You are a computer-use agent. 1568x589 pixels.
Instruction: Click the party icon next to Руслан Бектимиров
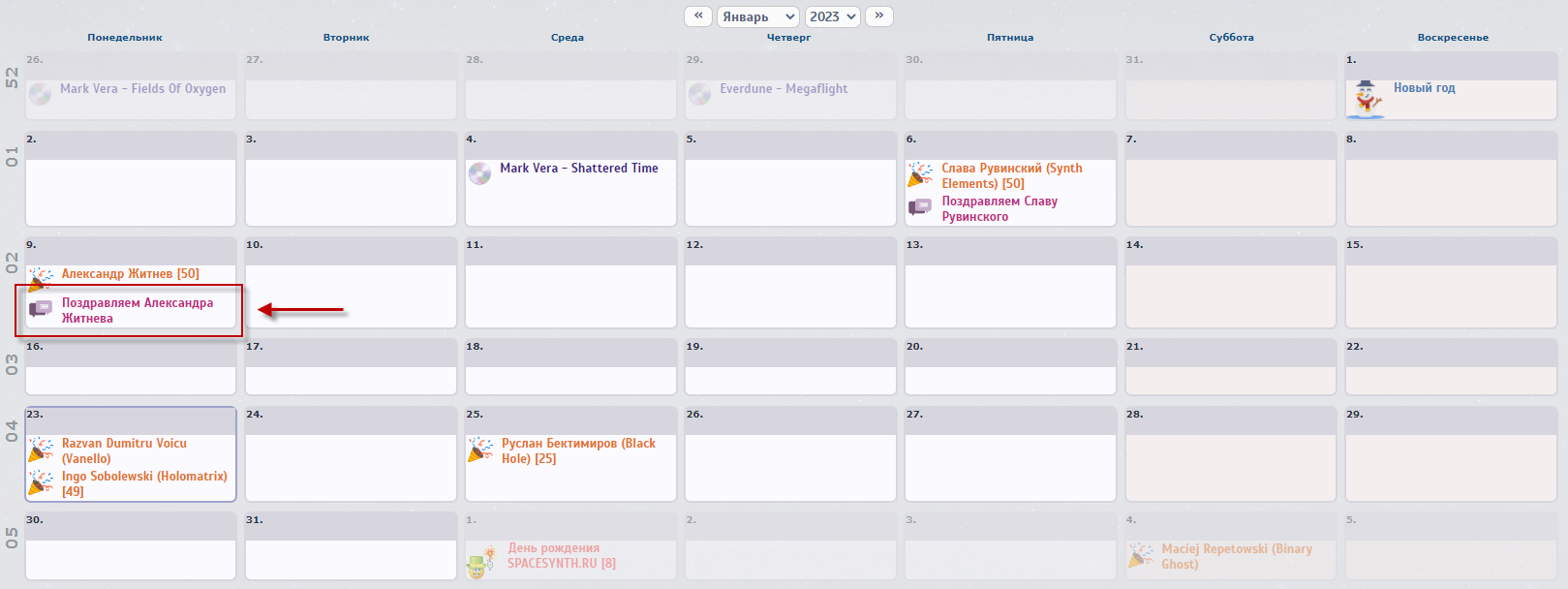[x=480, y=449]
